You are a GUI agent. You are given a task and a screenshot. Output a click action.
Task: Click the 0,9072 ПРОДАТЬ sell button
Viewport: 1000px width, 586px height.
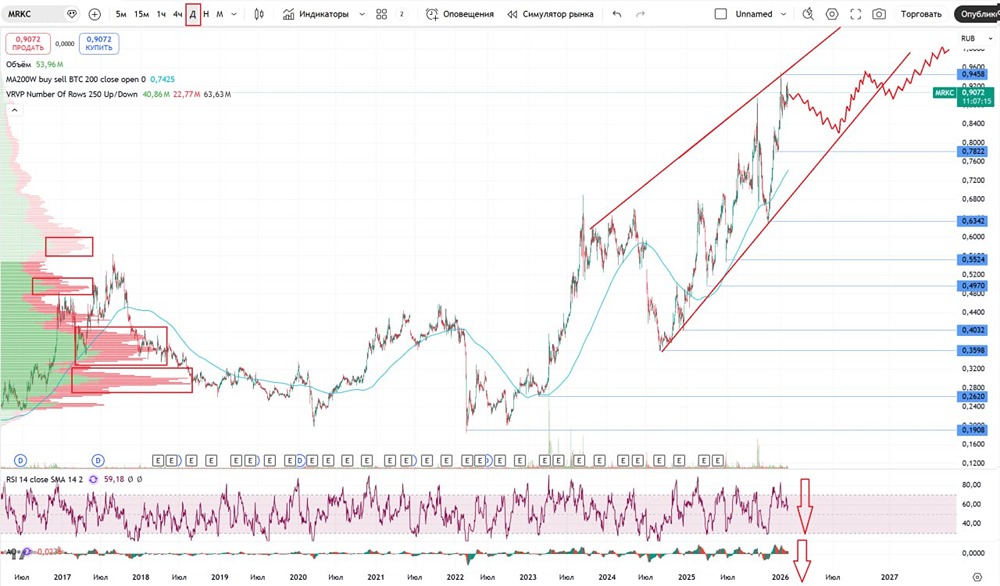(x=28, y=43)
